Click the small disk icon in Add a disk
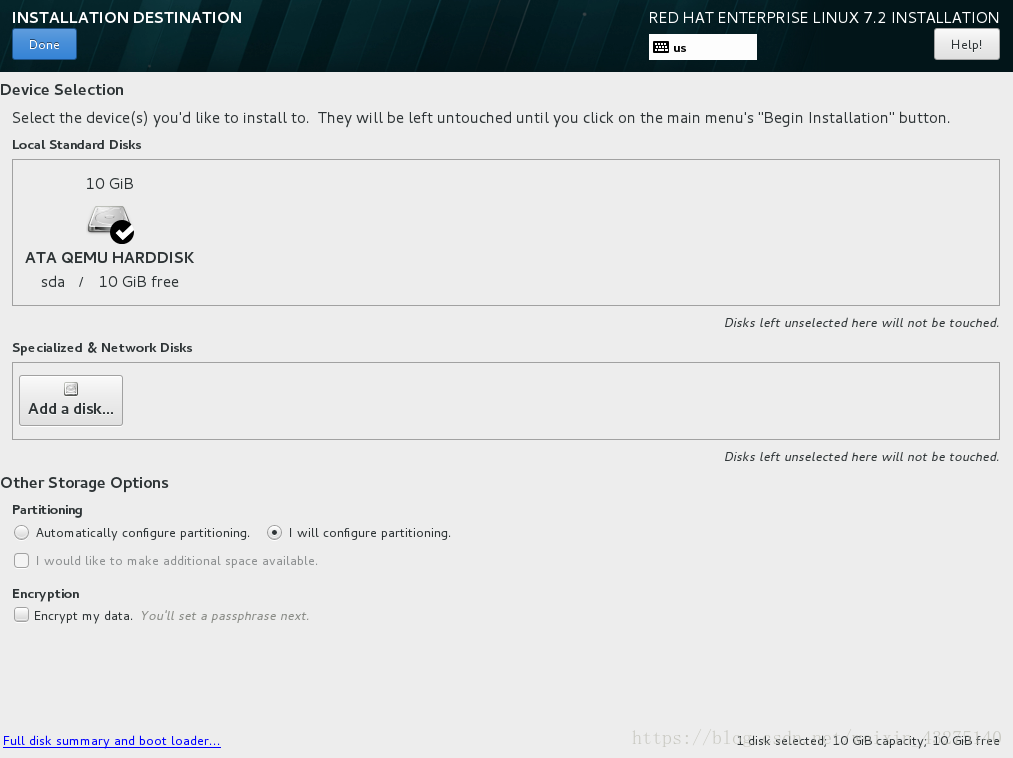The width and height of the screenshot is (1013, 758). click(71, 388)
